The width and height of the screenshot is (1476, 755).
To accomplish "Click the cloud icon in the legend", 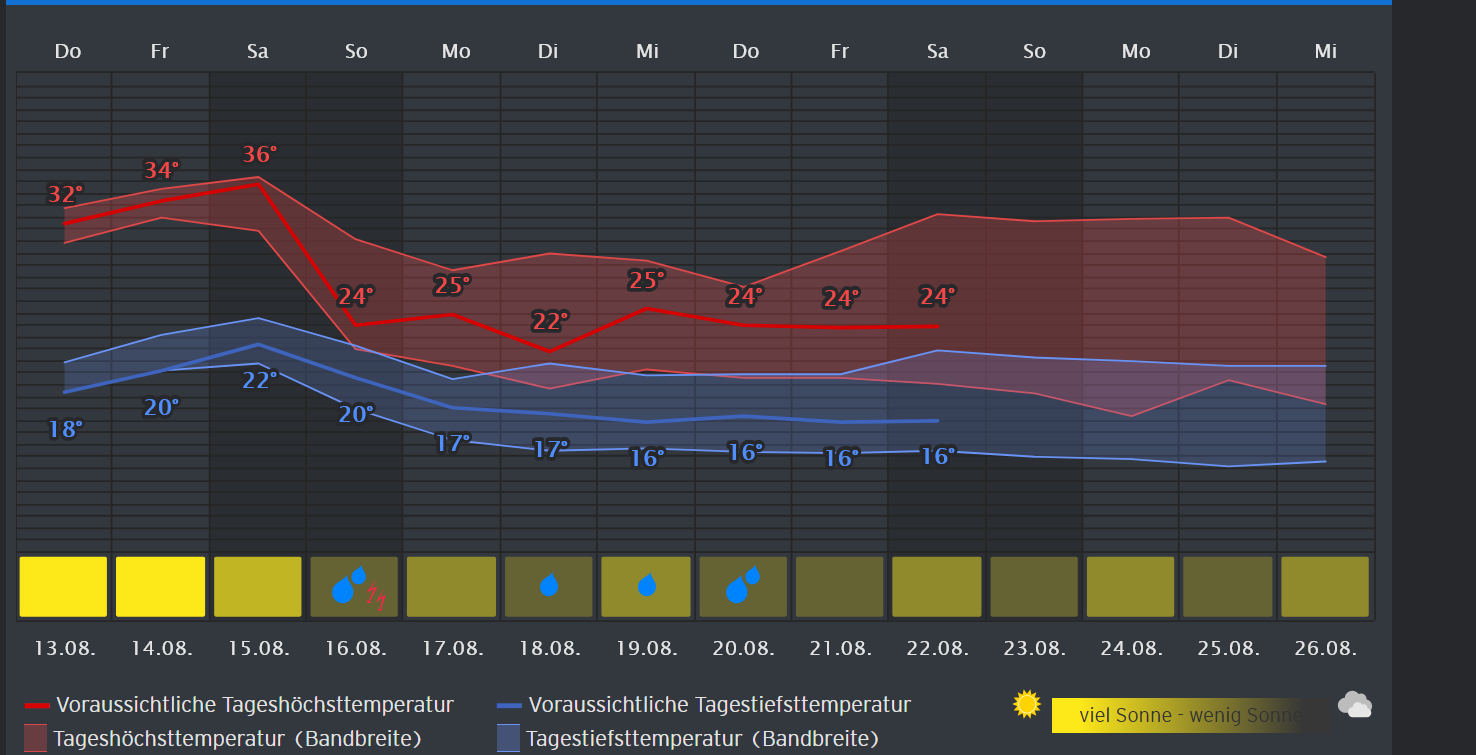I will pyautogui.click(x=1355, y=705).
